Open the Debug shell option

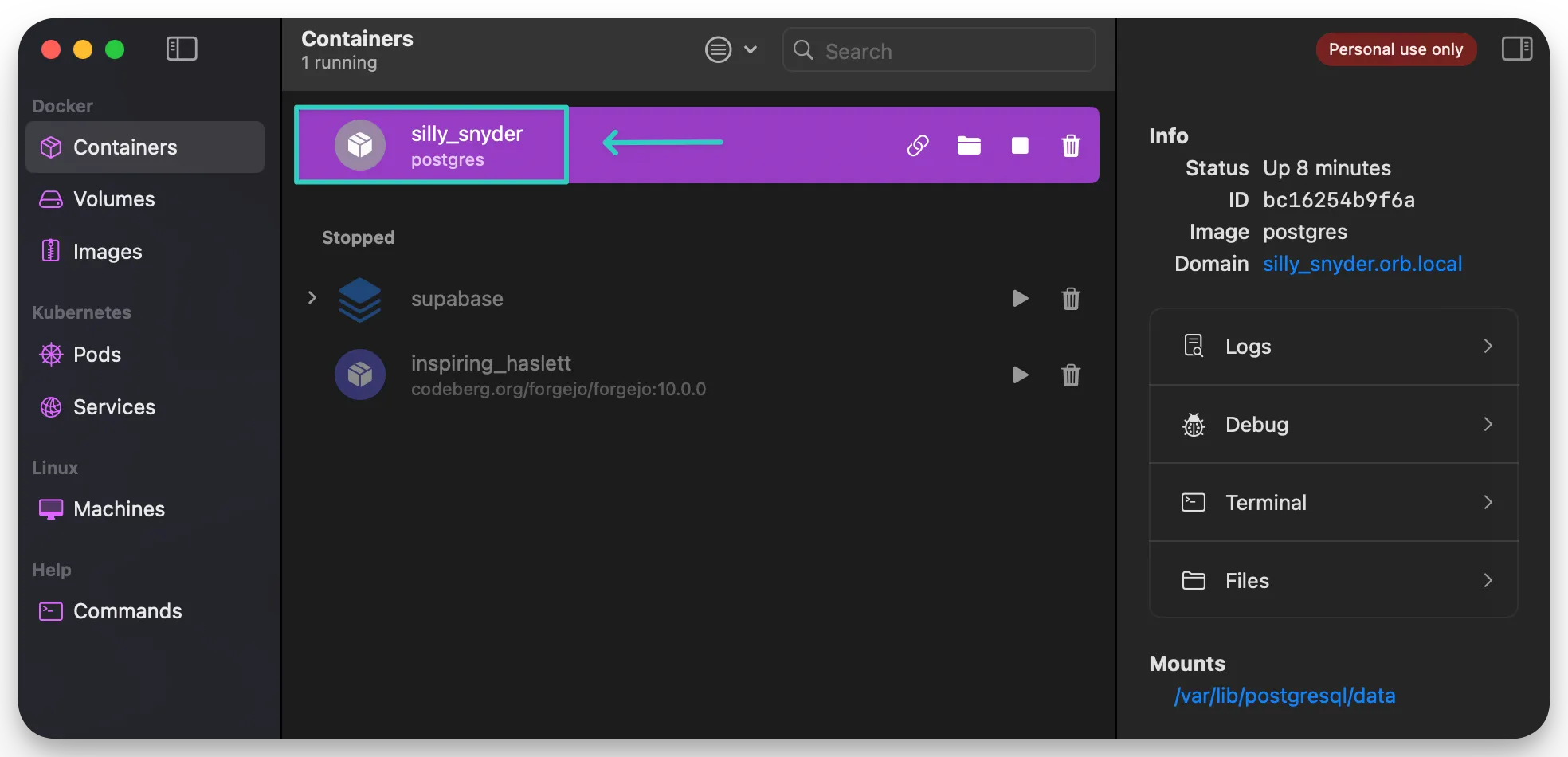click(1334, 425)
